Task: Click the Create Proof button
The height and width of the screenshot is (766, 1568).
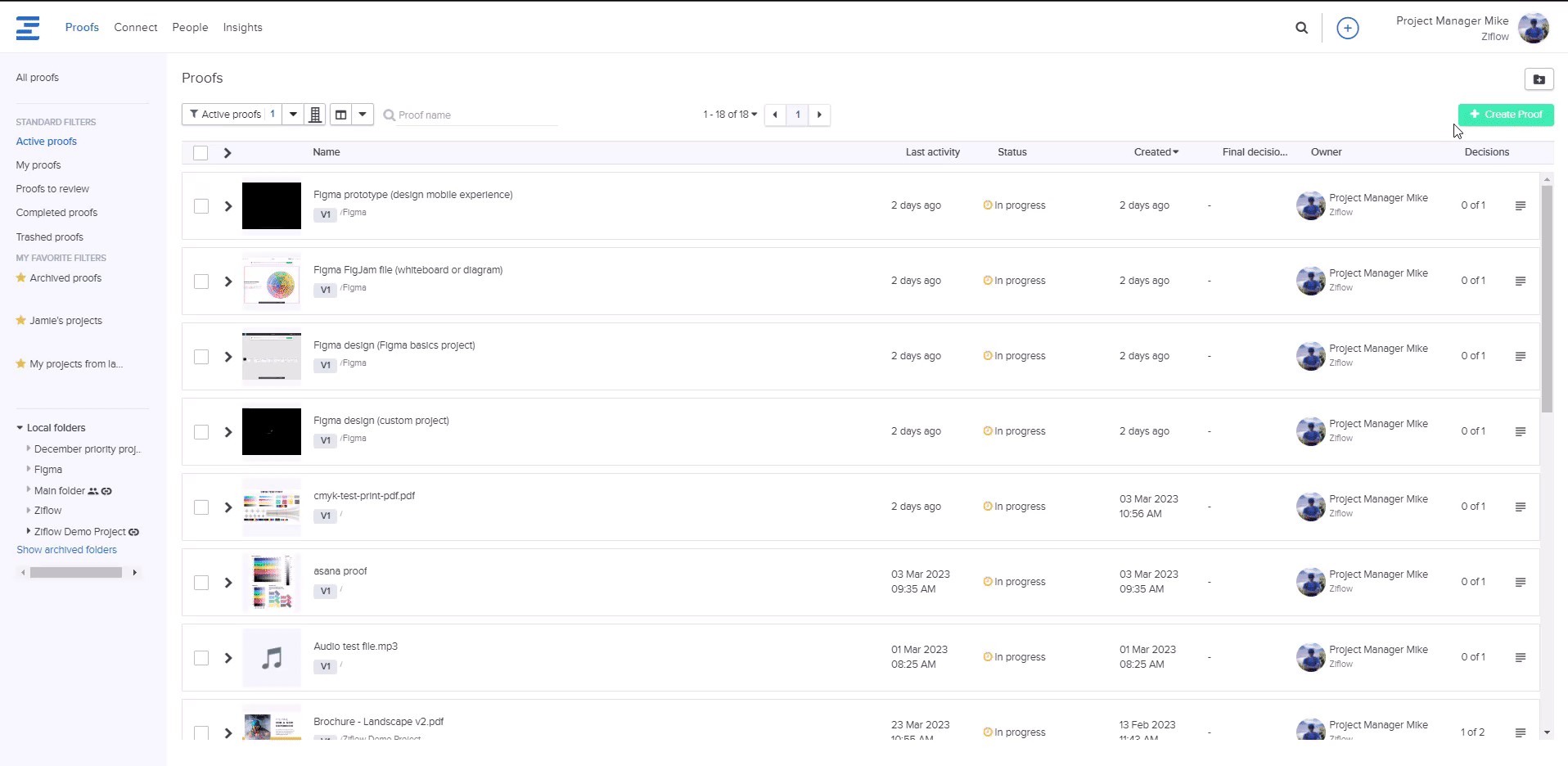Action: (1505, 115)
